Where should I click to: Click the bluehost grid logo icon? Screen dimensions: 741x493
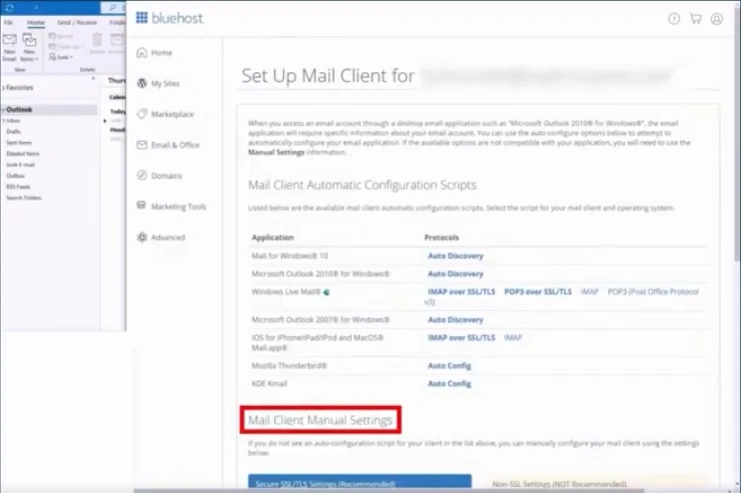tap(141, 17)
